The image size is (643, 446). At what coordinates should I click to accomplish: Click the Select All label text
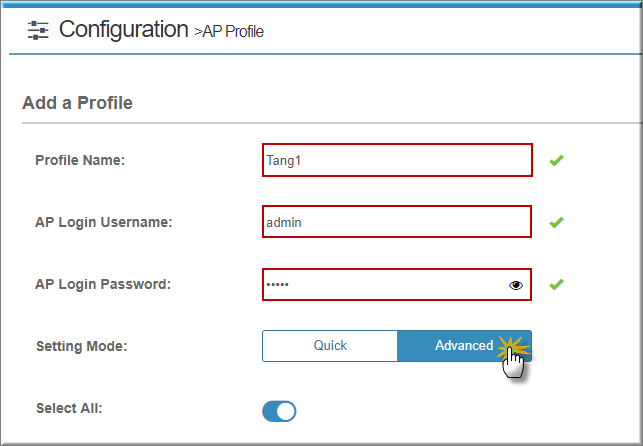pos(69,408)
